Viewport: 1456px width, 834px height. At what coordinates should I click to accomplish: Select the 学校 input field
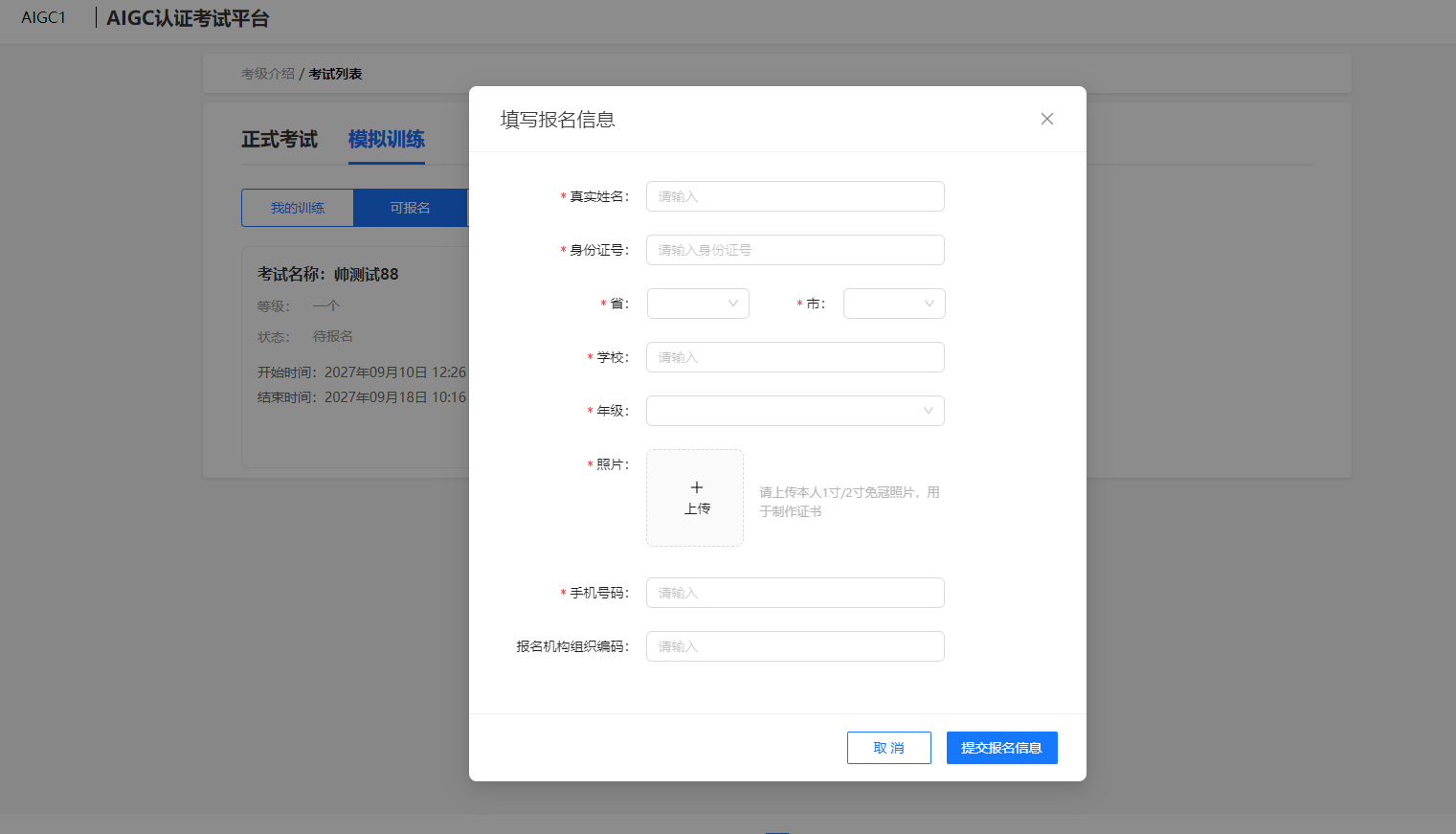click(x=795, y=357)
